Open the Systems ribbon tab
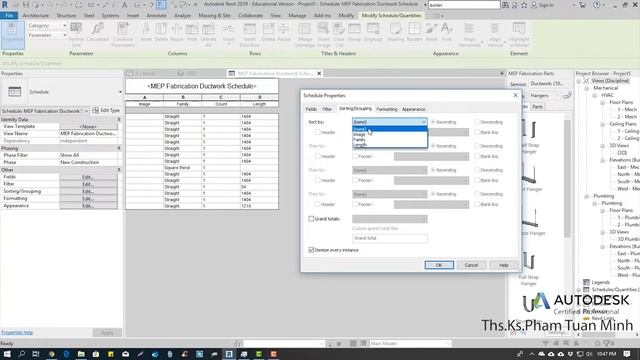The width and height of the screenshot is (640, 360). [x=110, y=16]
